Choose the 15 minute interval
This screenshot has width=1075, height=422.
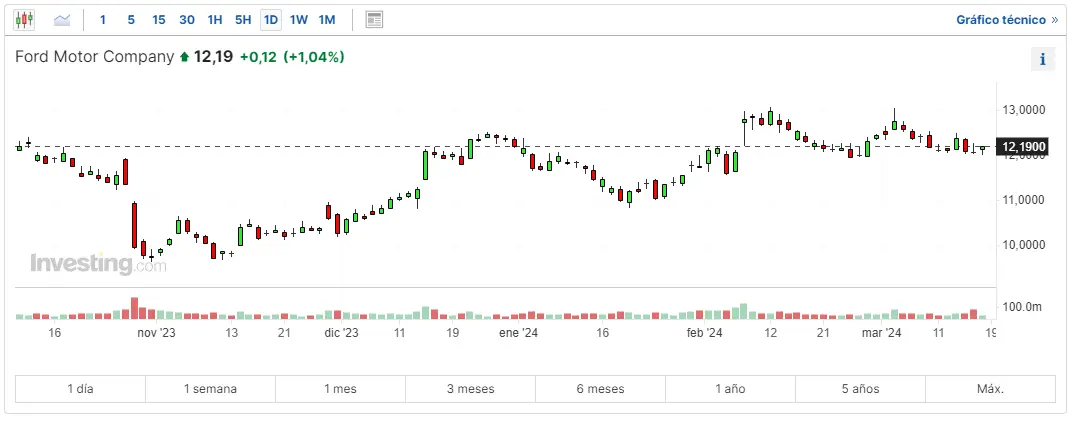point(159,19)
